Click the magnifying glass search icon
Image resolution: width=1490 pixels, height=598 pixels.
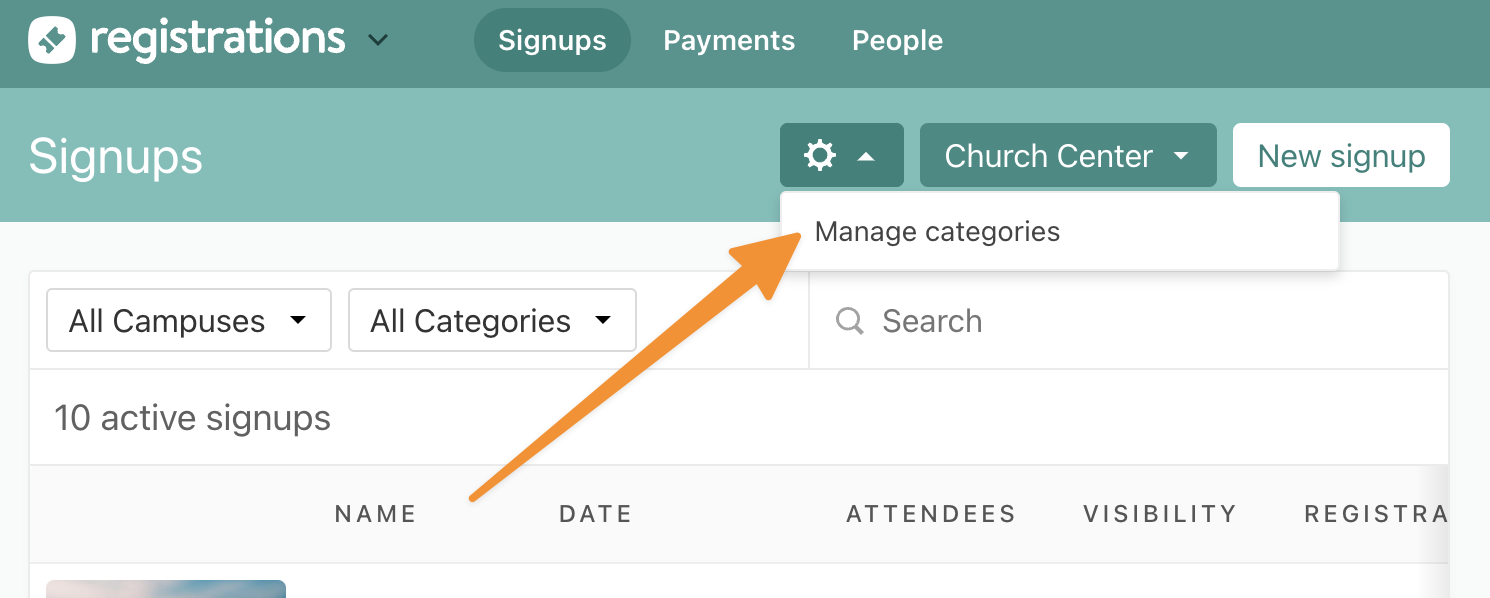tap(849, 321)
